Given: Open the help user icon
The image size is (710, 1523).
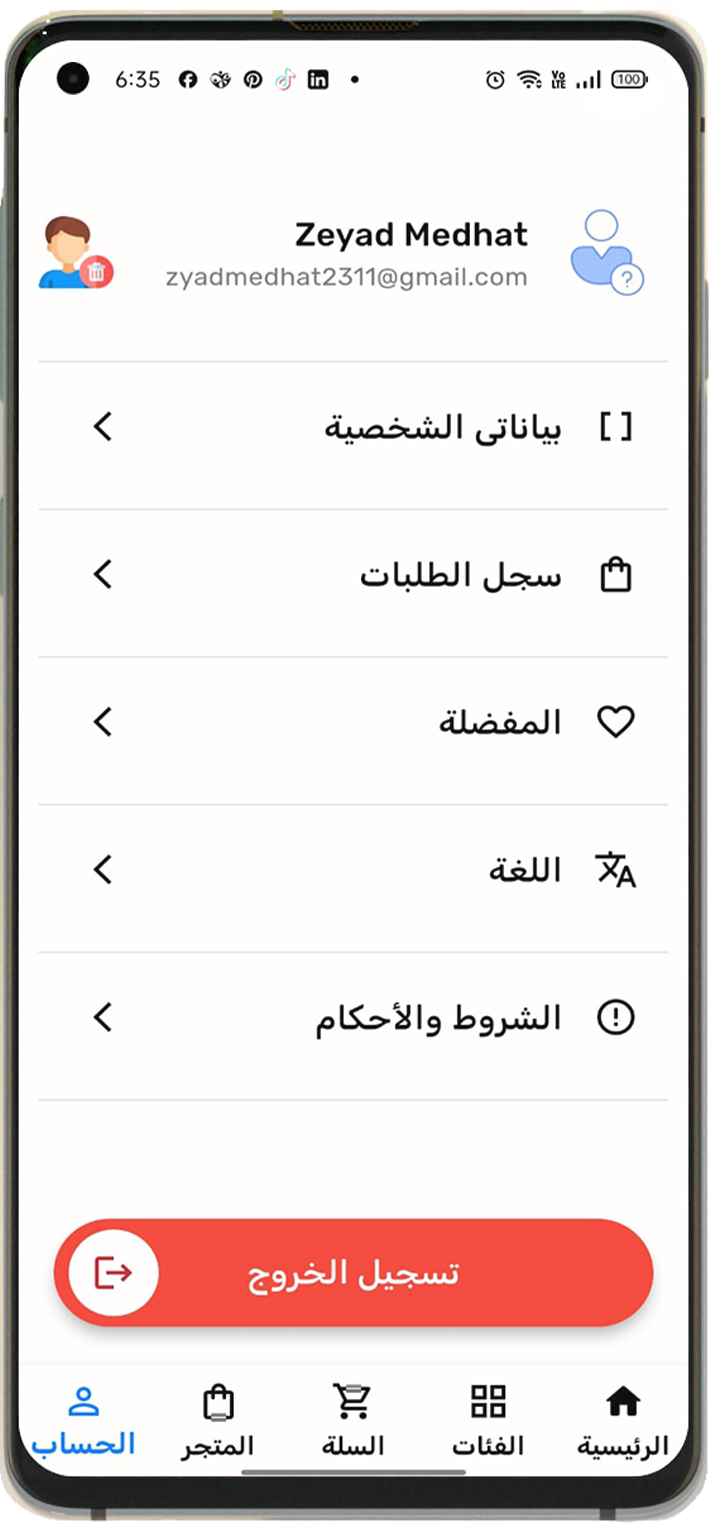Looking at the screenshot, I should tap(606, 253).
